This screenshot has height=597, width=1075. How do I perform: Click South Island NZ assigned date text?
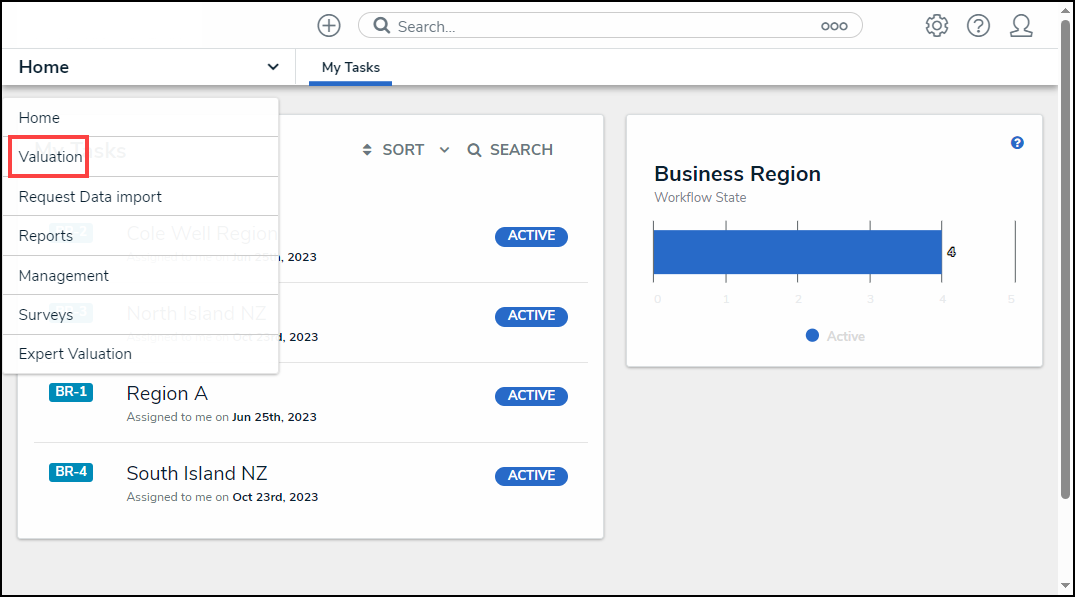click(222, 497)
